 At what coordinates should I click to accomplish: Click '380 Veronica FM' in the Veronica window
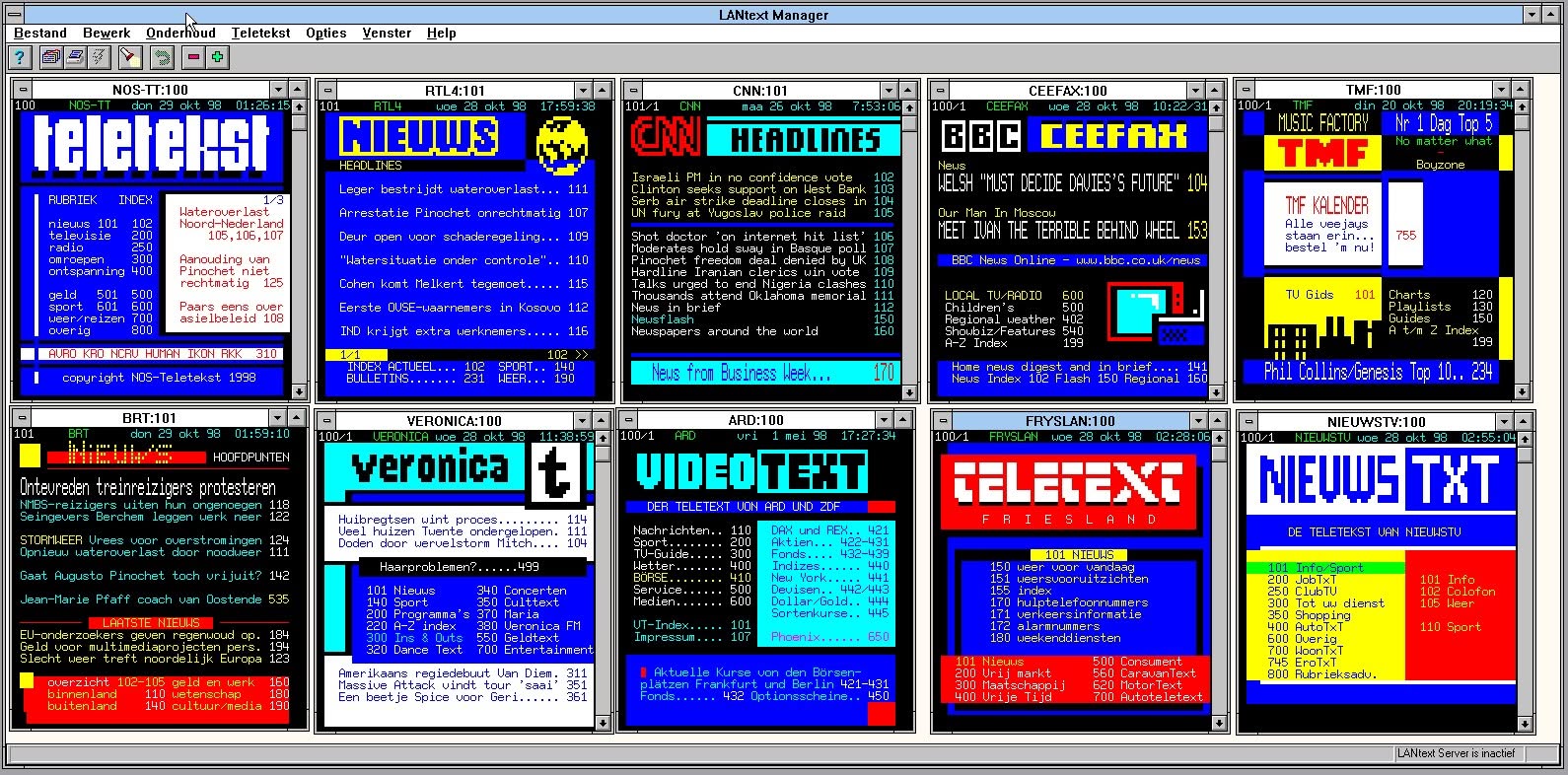tap(529, 626)
